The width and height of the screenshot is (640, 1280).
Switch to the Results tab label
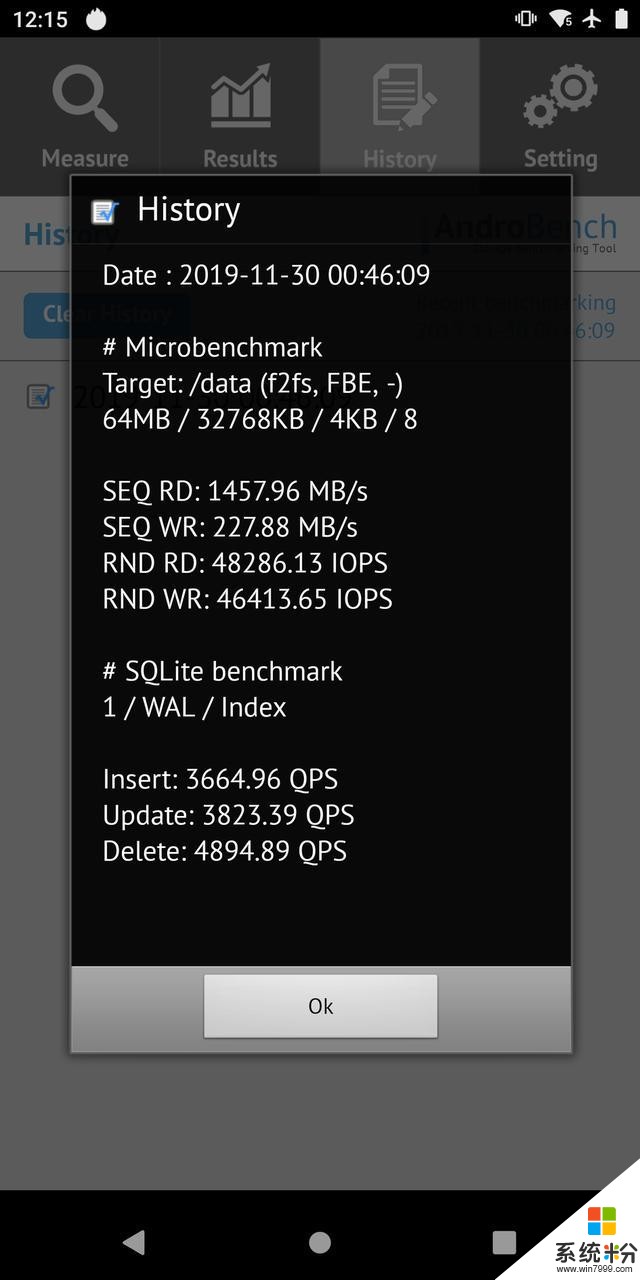tap(240, 159)
